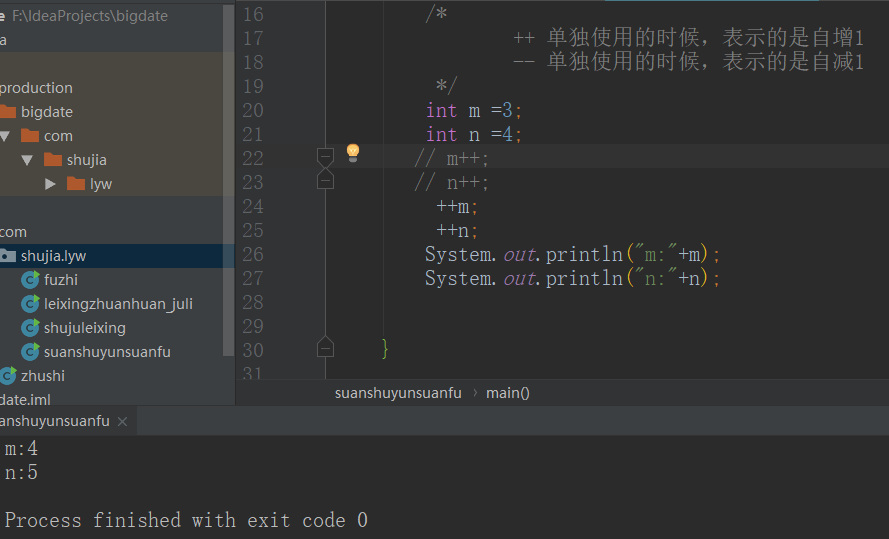889x539 pixels.
Task: Open the fuzhi class file
Action: [x=61, y=280]
